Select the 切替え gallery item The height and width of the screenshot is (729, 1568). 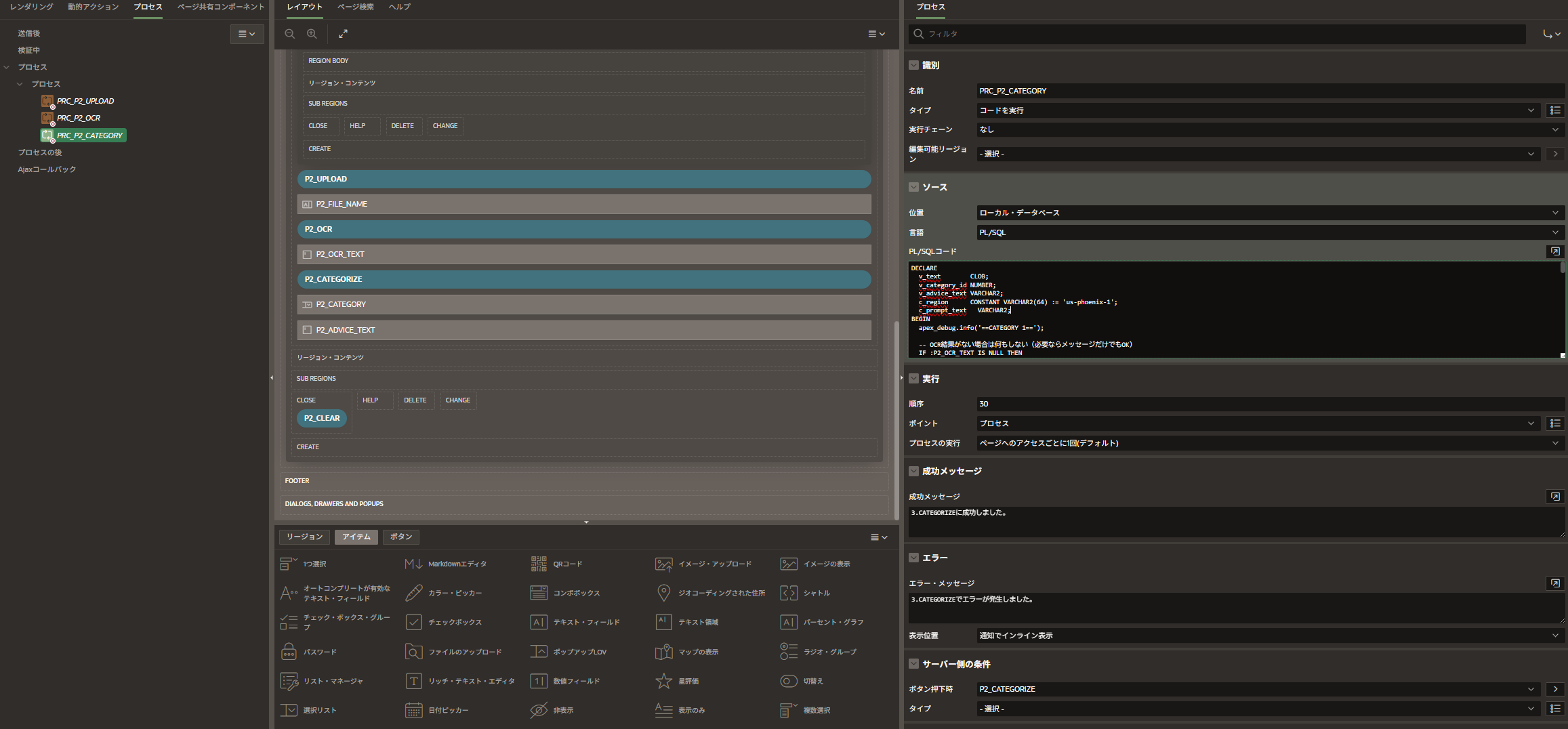pyautogui.click(x=802, y=681)
